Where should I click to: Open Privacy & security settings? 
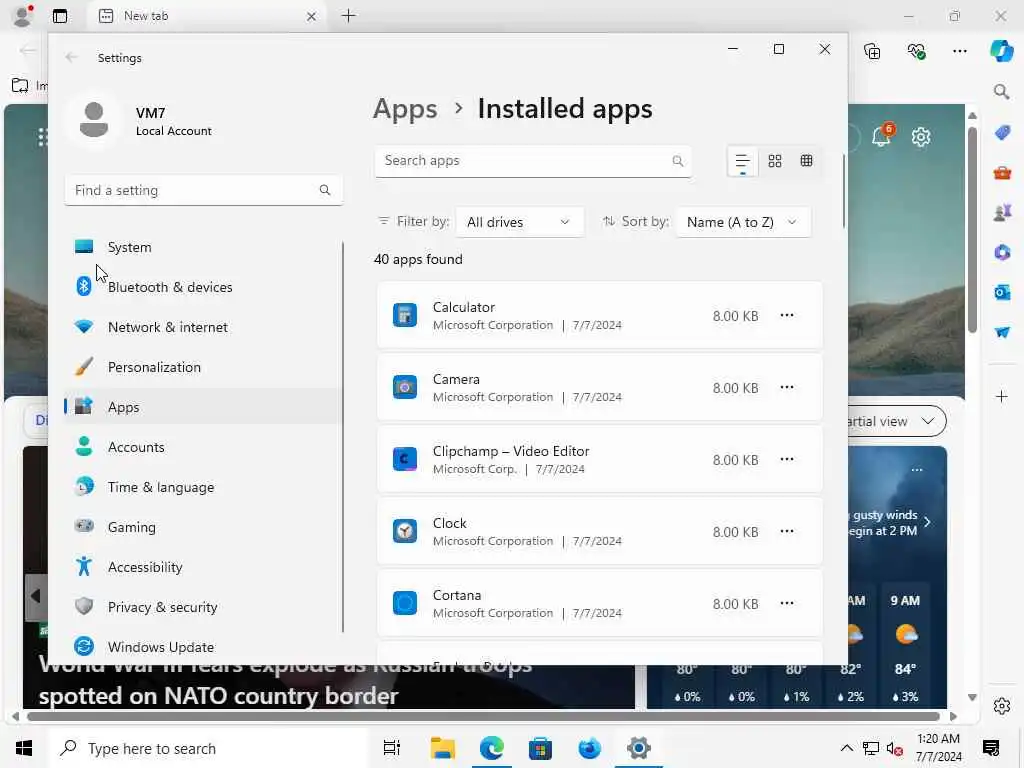tap(204, 607)
